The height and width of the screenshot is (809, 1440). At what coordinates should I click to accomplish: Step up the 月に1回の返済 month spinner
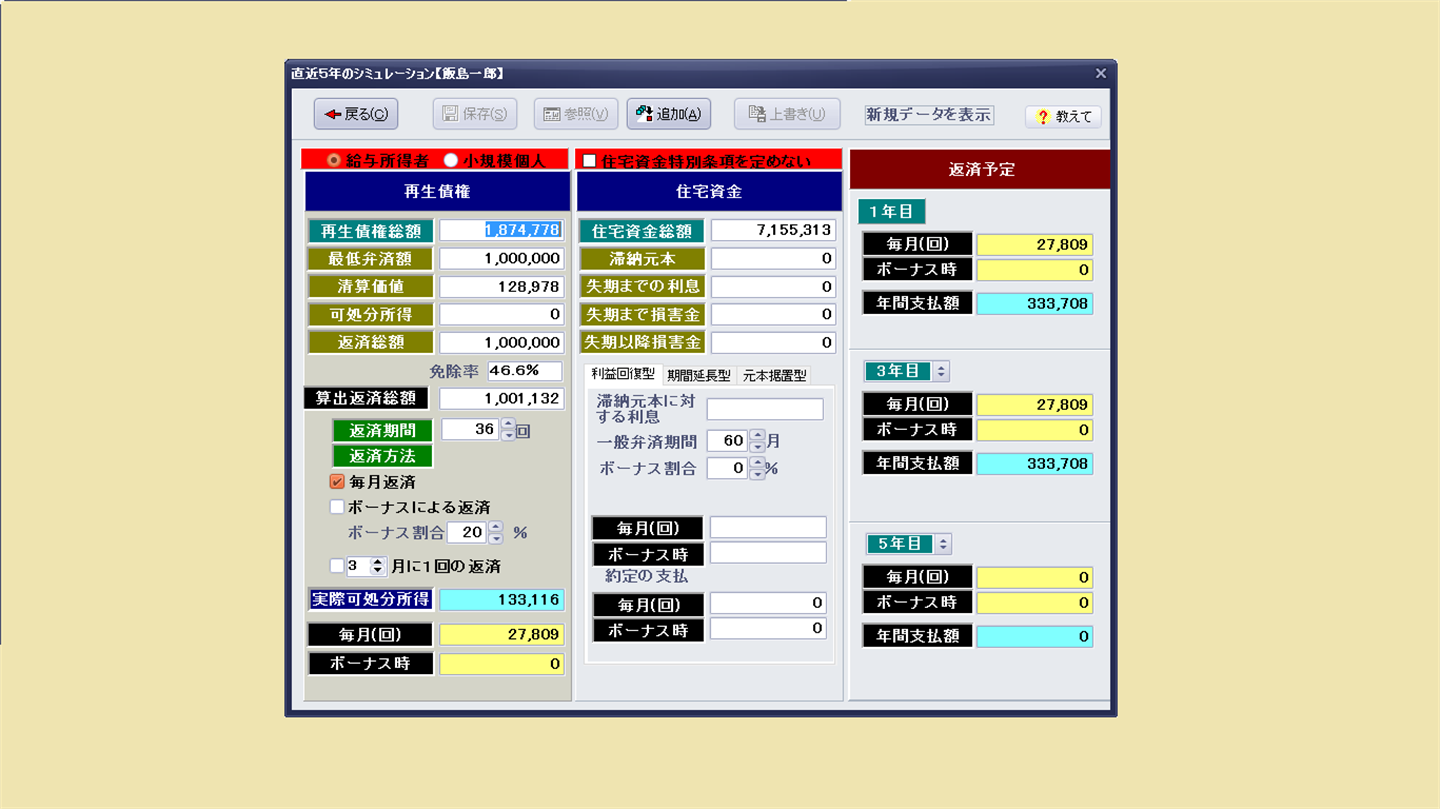click(378, 561)
